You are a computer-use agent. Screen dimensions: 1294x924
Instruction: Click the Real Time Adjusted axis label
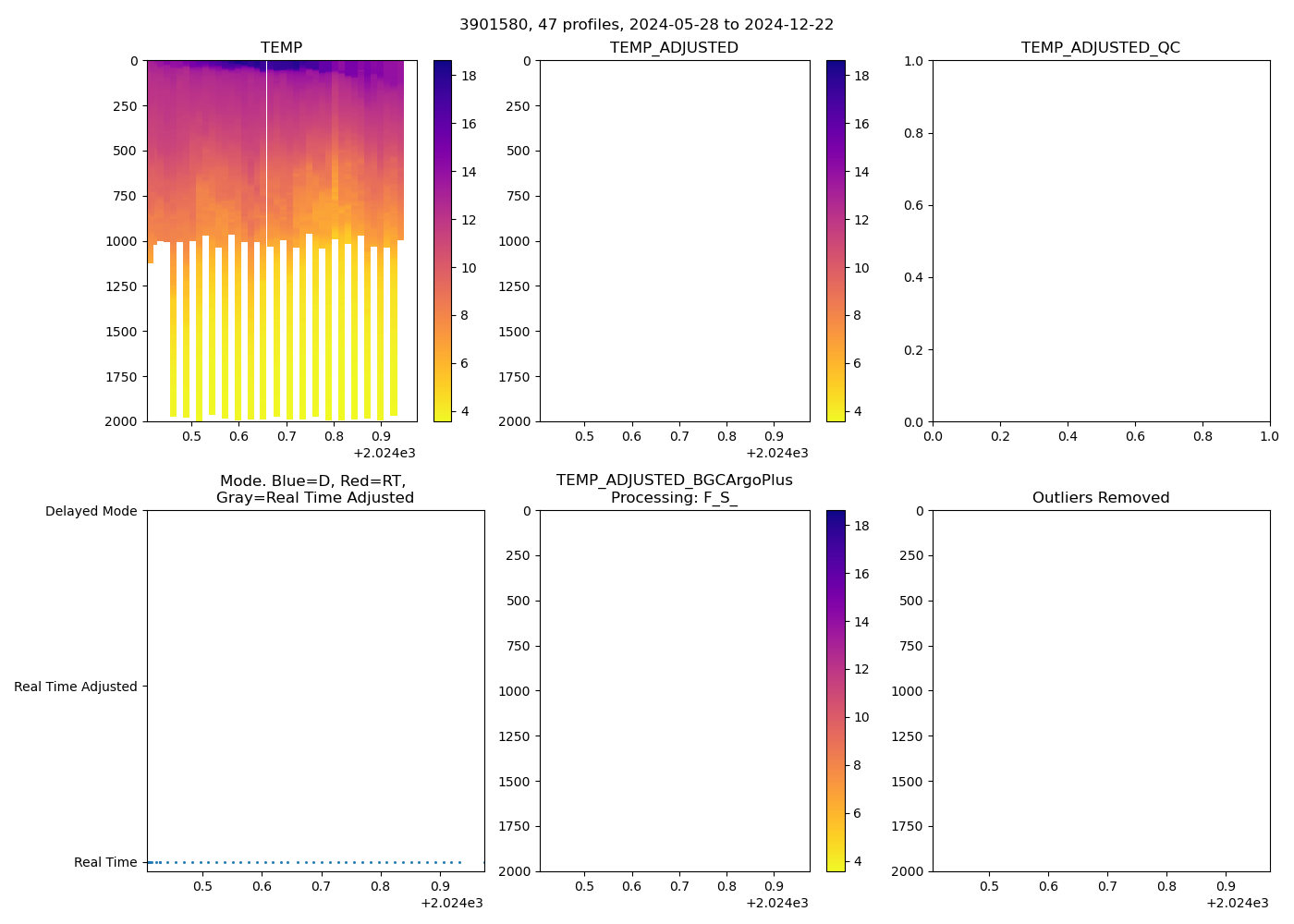(x=75, y=687)
